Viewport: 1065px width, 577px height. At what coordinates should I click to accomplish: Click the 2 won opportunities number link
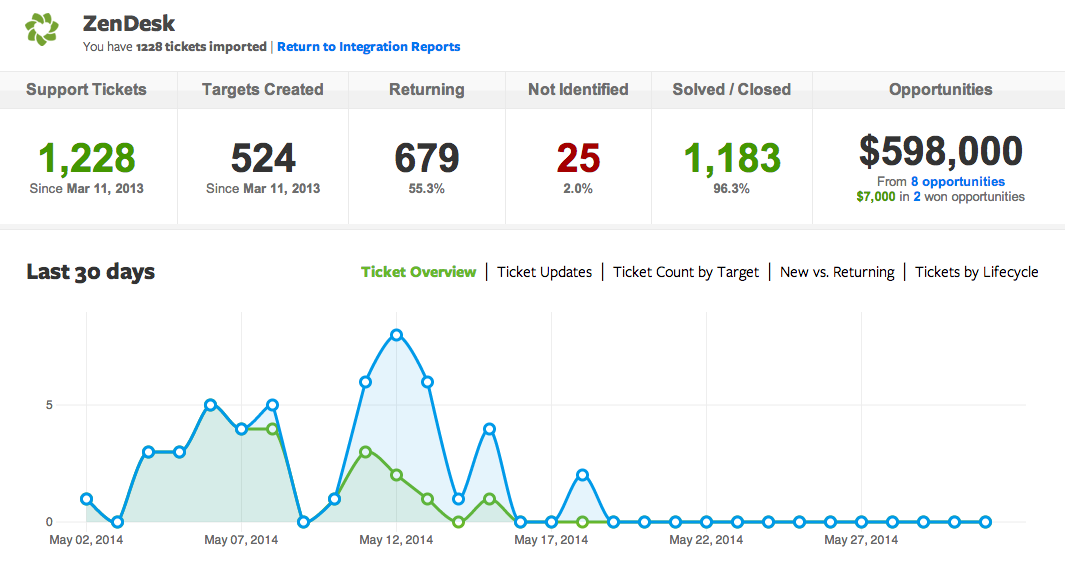(917, 197)
